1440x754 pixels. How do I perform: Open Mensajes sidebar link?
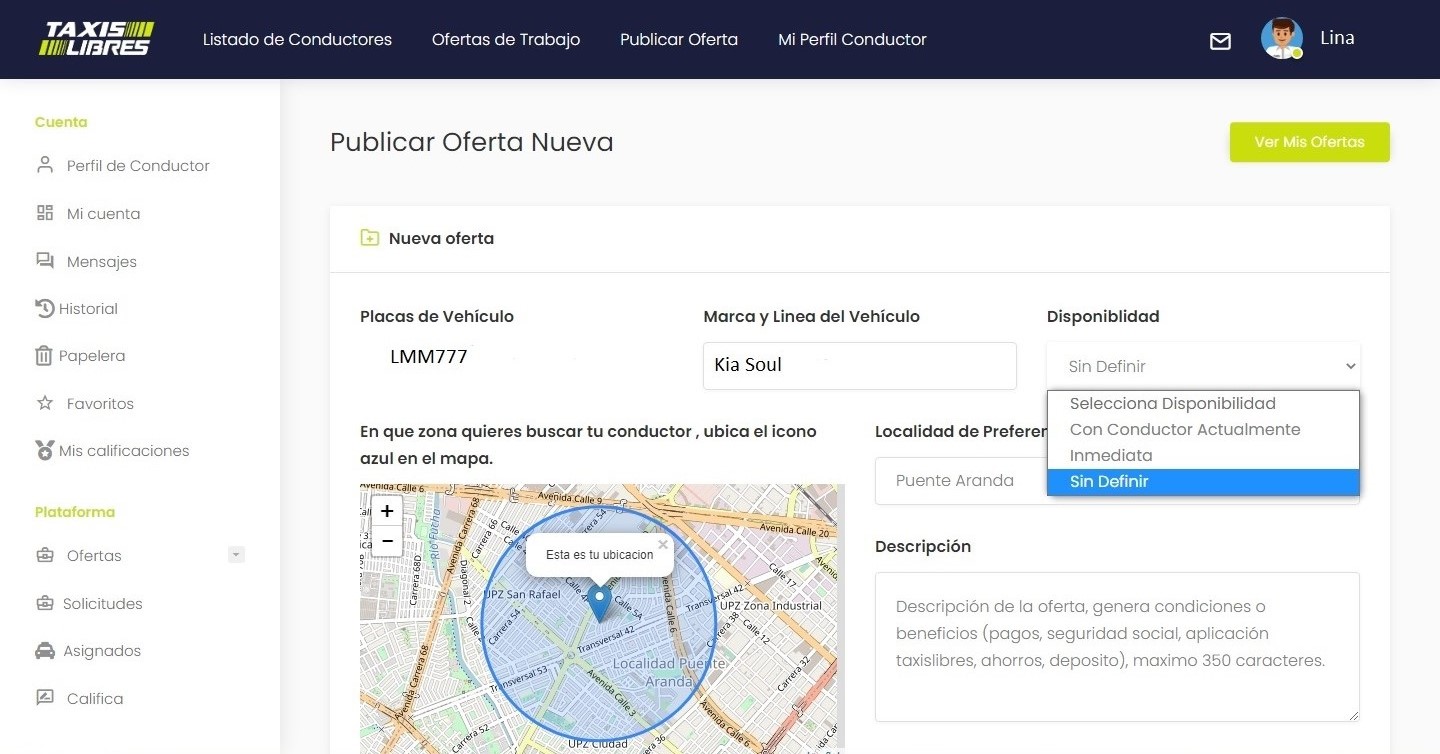pos(101,262)
